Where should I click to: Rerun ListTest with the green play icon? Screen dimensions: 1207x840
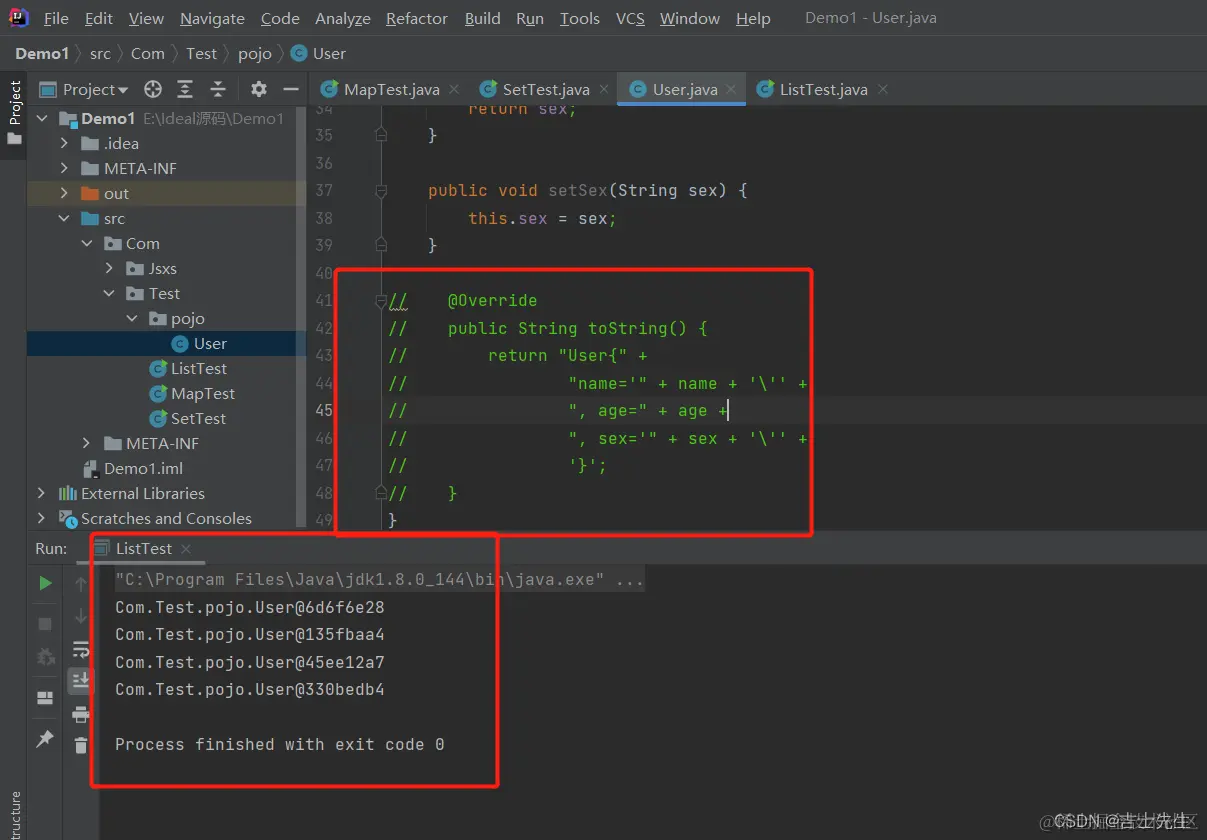45,583
